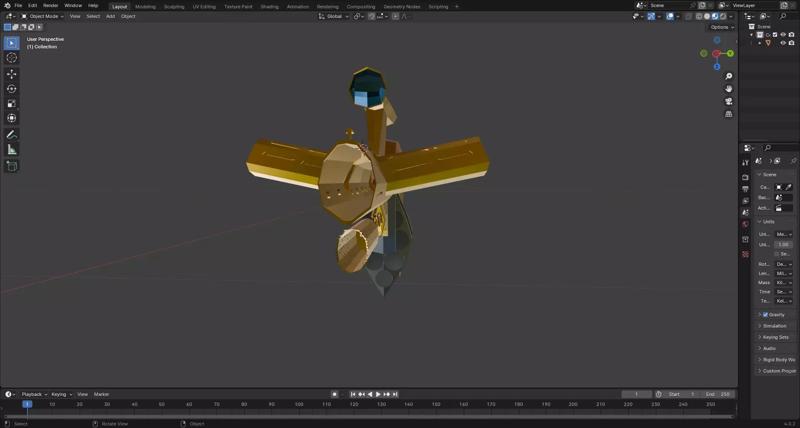
Task: Toggle show gizmo button
Action: [652, 16]
